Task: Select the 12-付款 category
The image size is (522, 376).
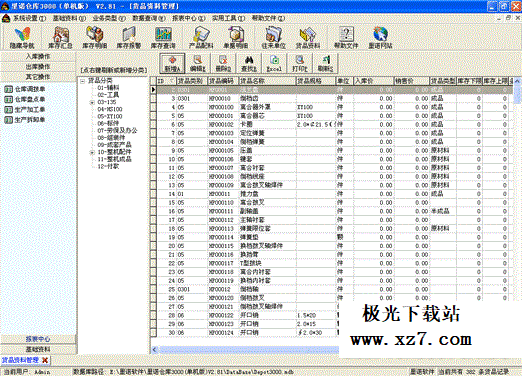Action: [x=108, y=166]
